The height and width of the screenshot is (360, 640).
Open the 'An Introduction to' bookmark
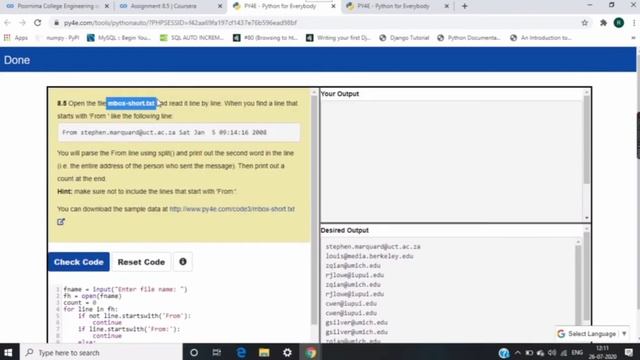(541, 38)
